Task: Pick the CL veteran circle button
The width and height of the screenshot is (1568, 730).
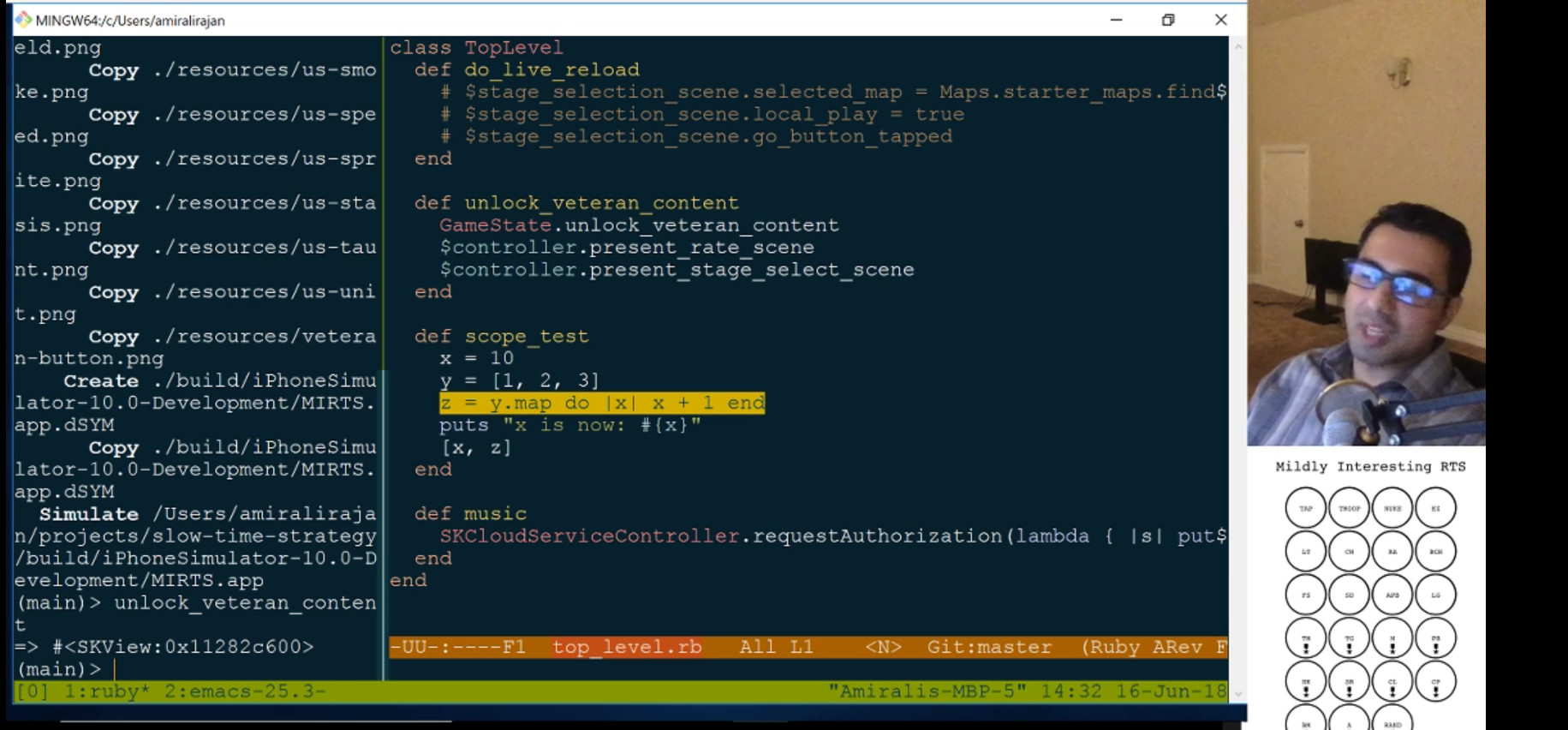Action: point(1392,682)
